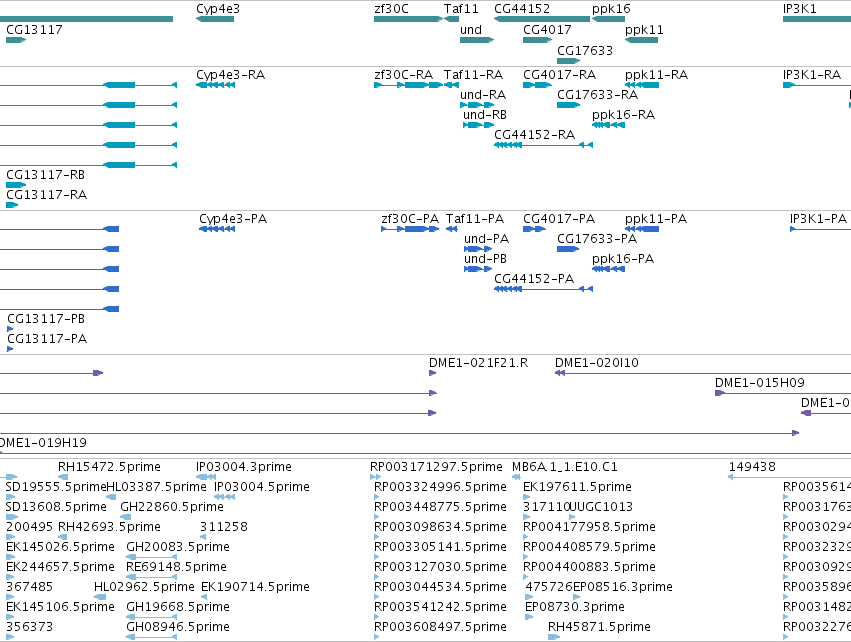851x642 pixels.
Task: Click the IP3K1 gene label
Action: pos(799,9)
